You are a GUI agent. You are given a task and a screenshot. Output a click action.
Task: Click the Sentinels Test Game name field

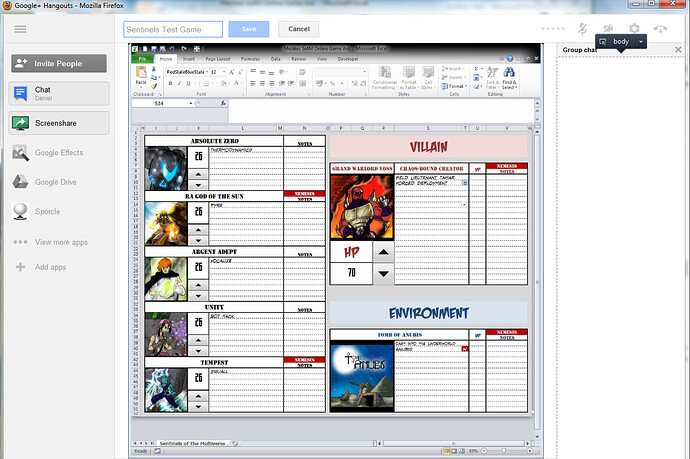pyautogui.click(x=173, y=29)
